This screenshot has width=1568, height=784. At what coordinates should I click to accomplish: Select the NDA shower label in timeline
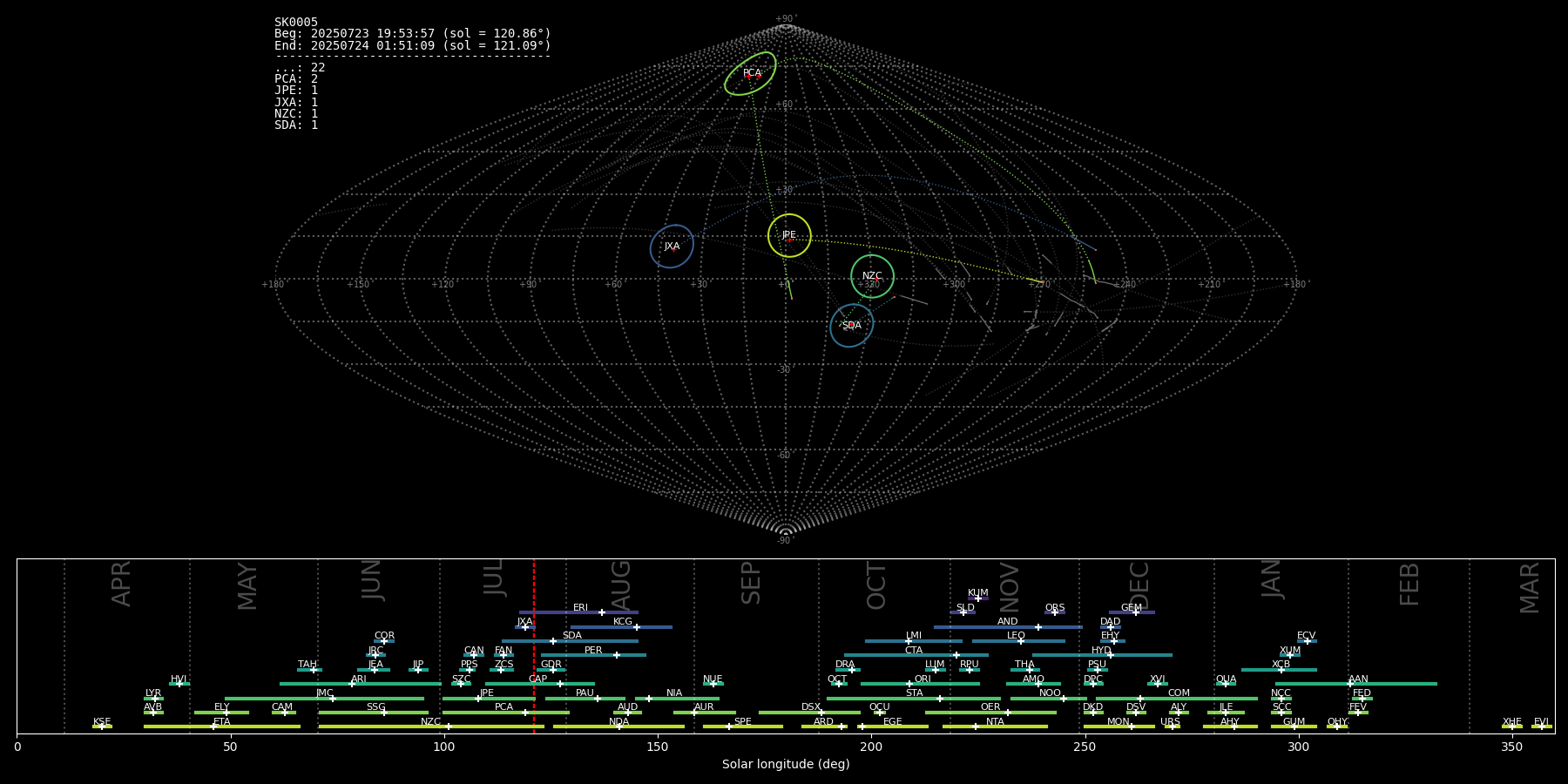tap(619, 722)
